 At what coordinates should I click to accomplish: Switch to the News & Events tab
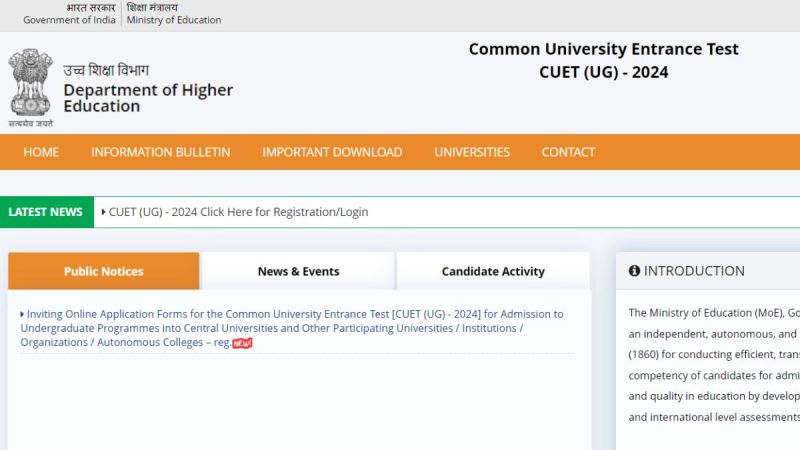point(298,271)
